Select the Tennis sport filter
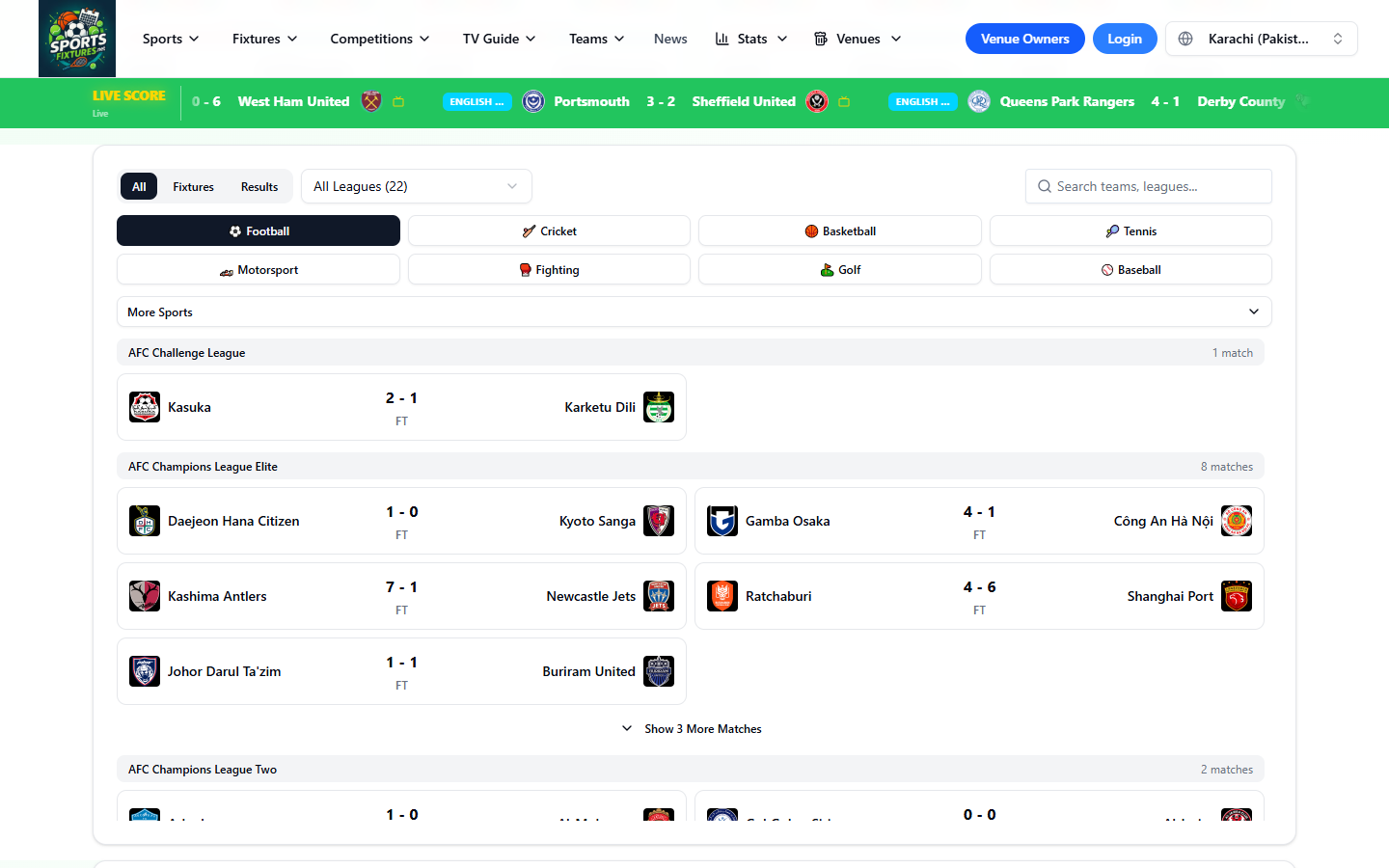1389x868 pixels. coord(1130,231)
